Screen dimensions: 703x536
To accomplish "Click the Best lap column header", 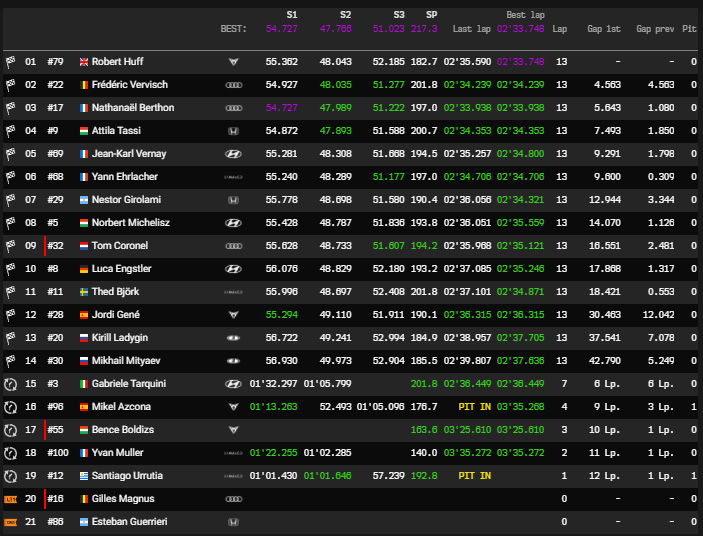I will (x=525, y=15).
